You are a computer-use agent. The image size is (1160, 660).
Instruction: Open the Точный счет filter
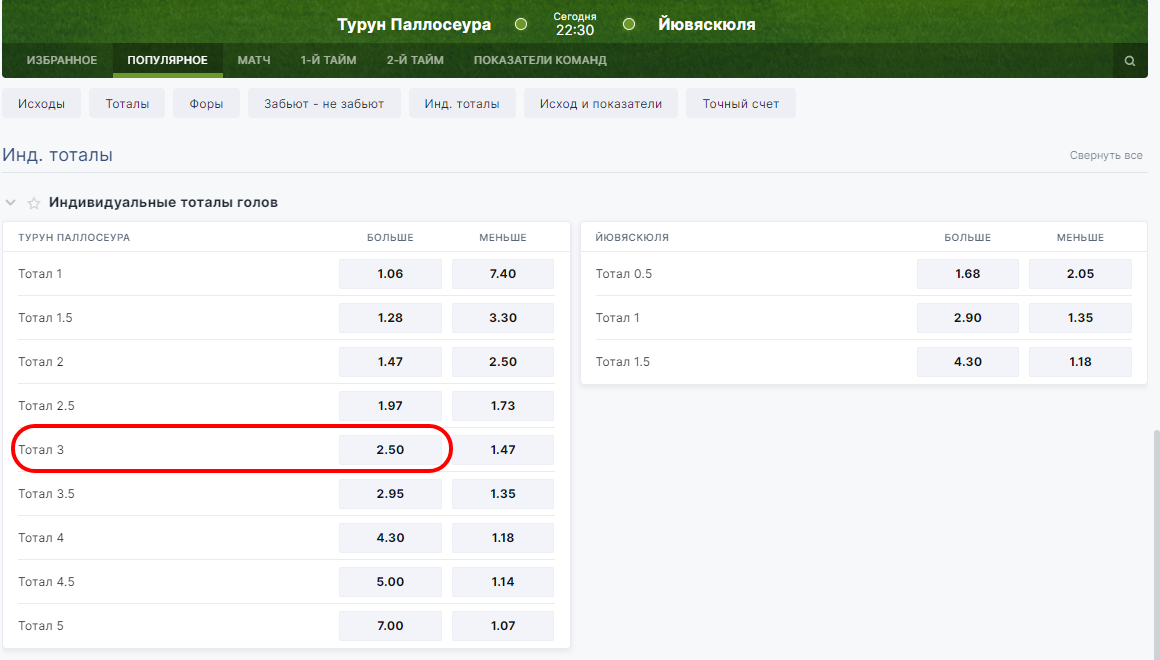741,104
